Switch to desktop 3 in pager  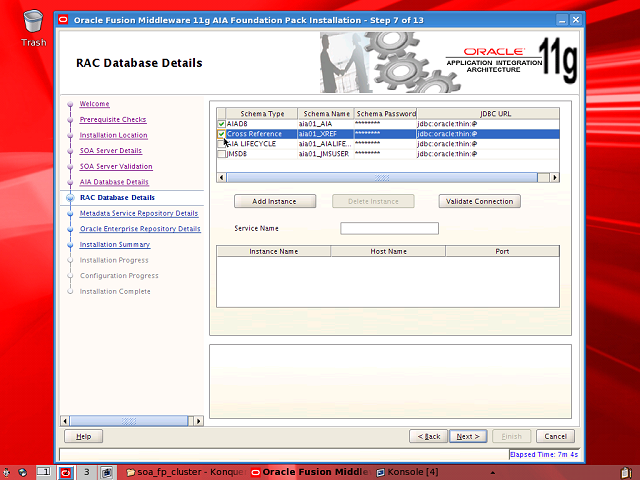[87, 472]
